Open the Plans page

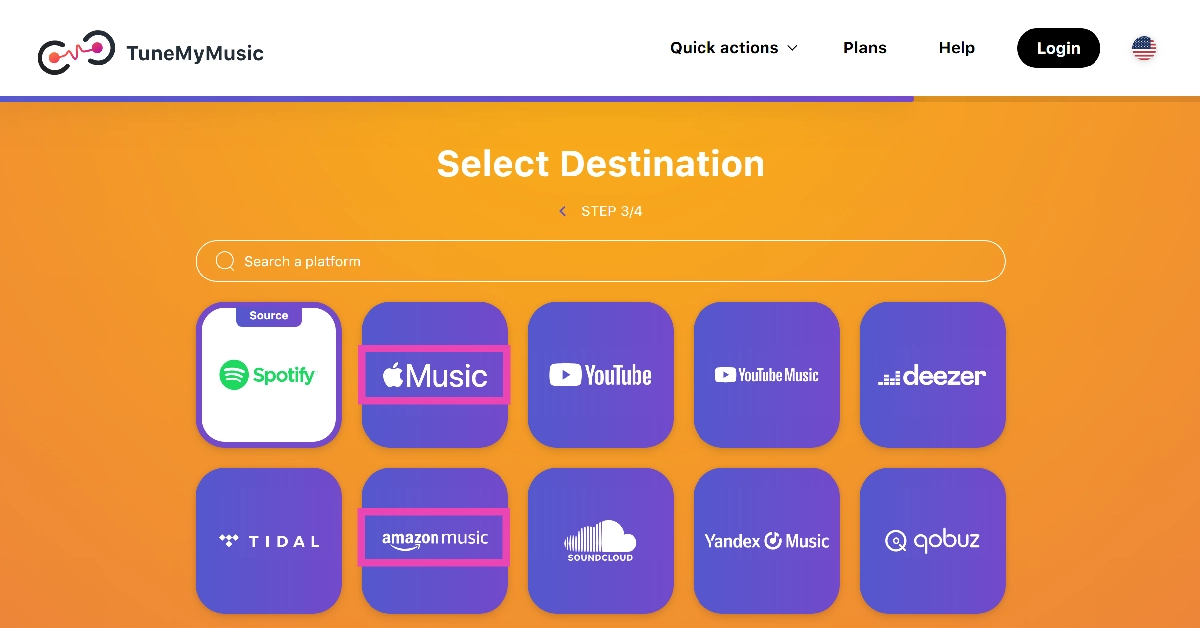click(x=865, y=48)
